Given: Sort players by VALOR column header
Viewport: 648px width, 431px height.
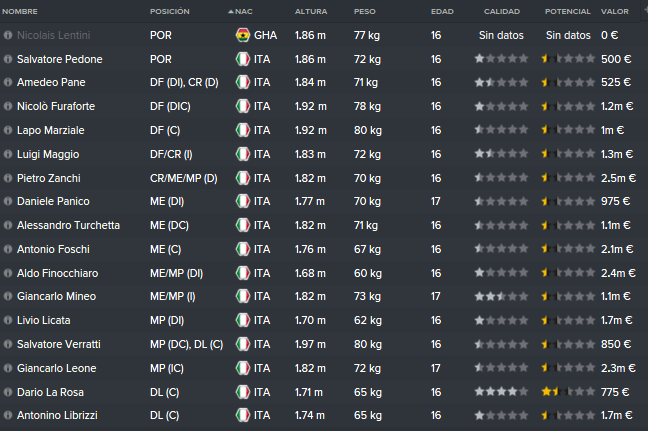Looking at the screenshot, I should (x=615, y=12).
